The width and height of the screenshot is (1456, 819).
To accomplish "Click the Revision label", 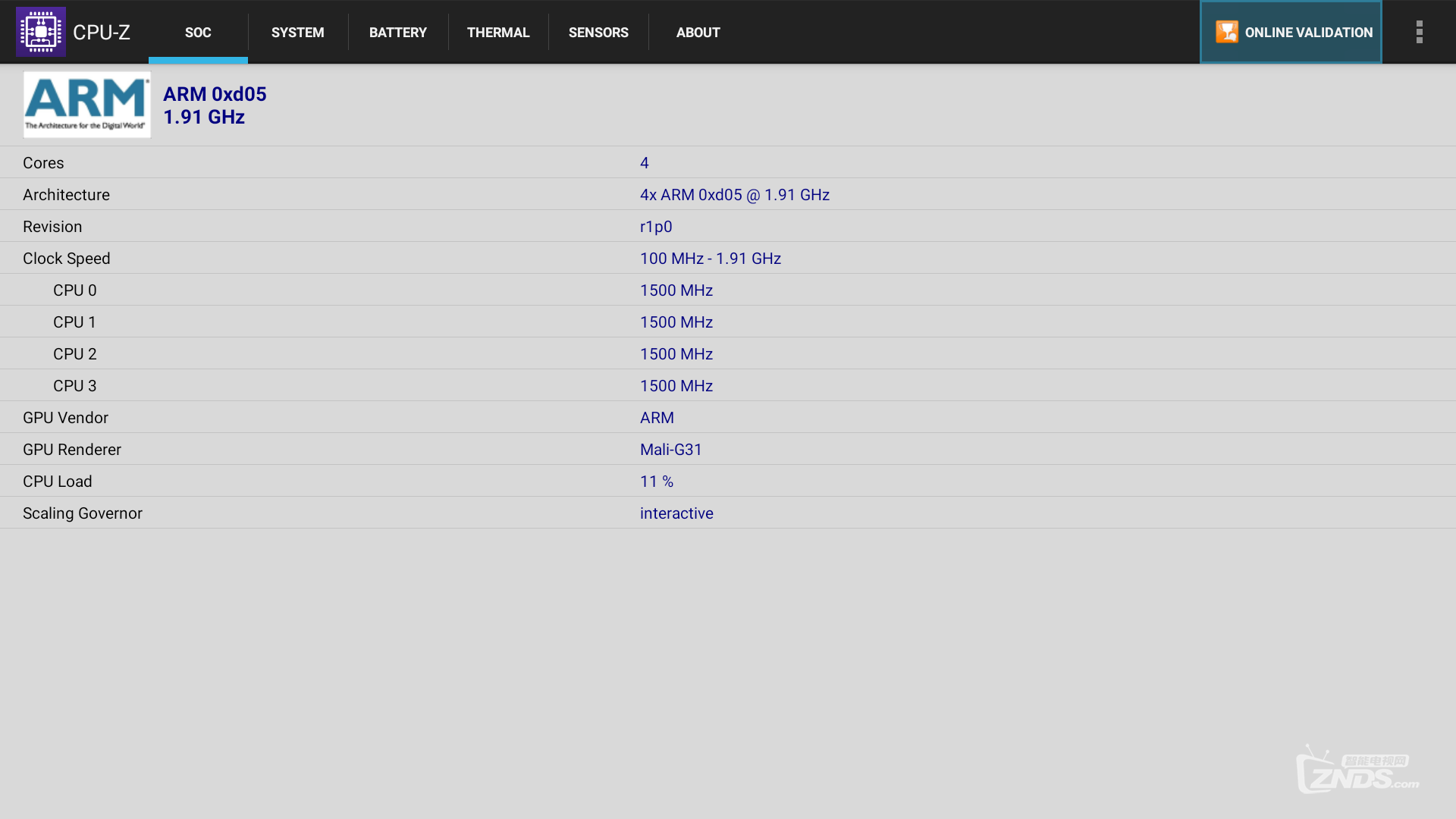I will pyautogui.click(x=52, y=227).
